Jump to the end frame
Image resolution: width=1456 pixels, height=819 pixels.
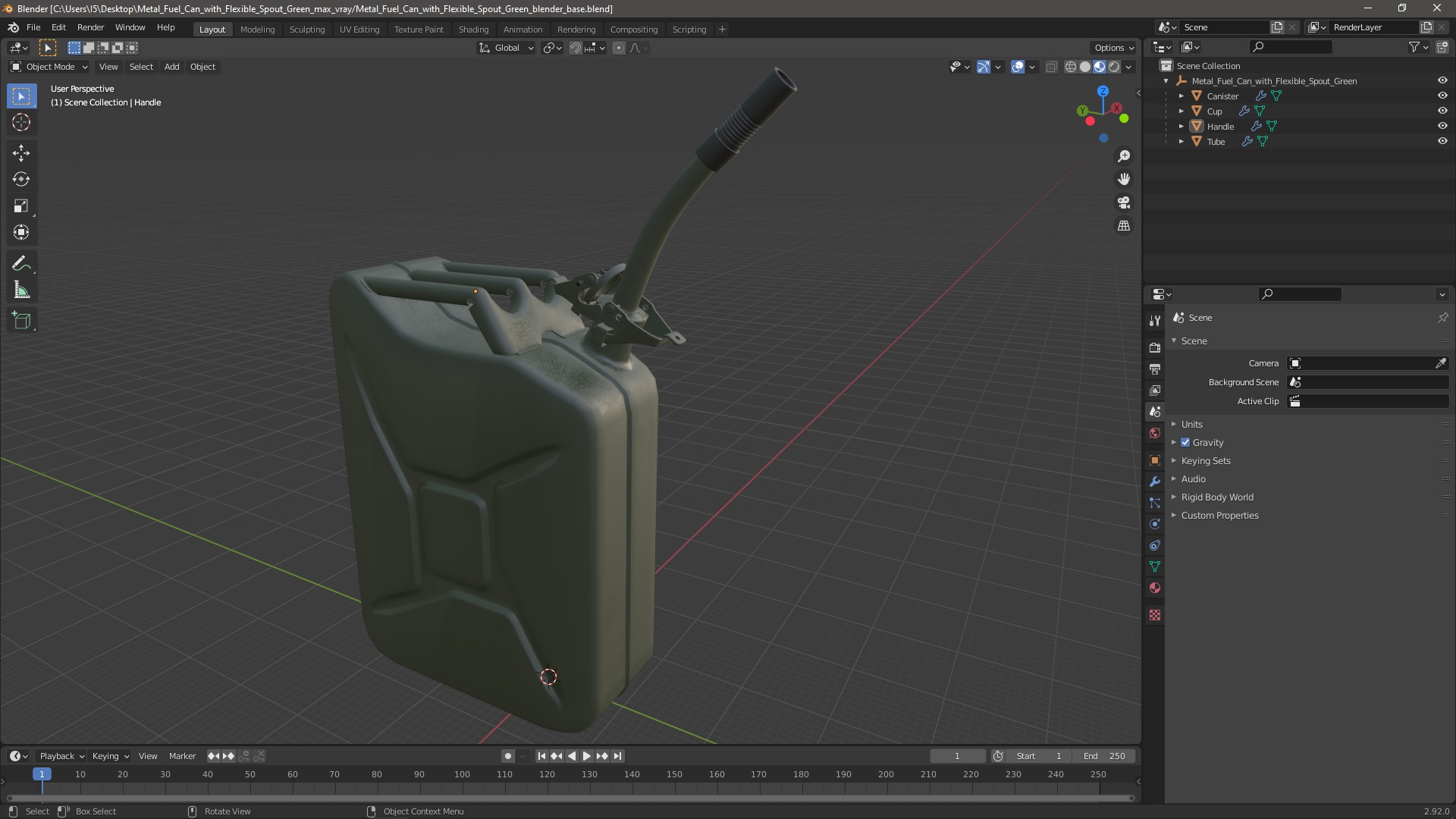tap(618, 756)
